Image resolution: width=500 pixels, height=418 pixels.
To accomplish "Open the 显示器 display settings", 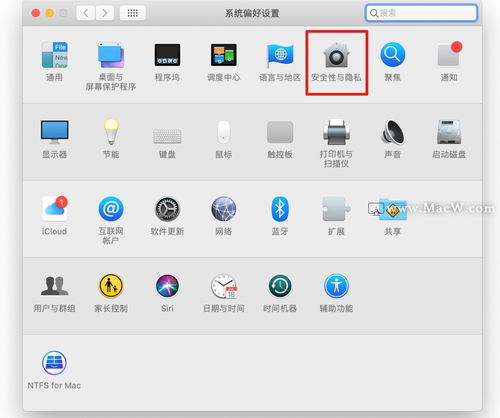I will [54, 139].
